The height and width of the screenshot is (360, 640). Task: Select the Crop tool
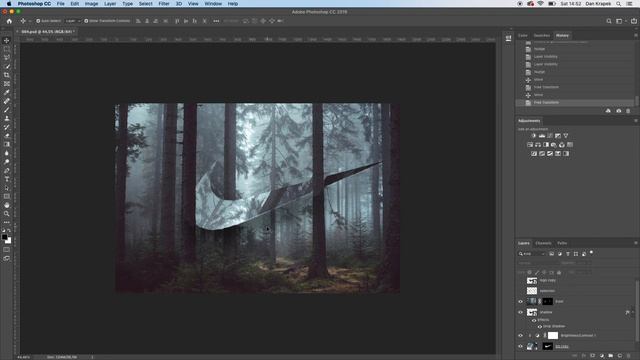tap(7, 75)
